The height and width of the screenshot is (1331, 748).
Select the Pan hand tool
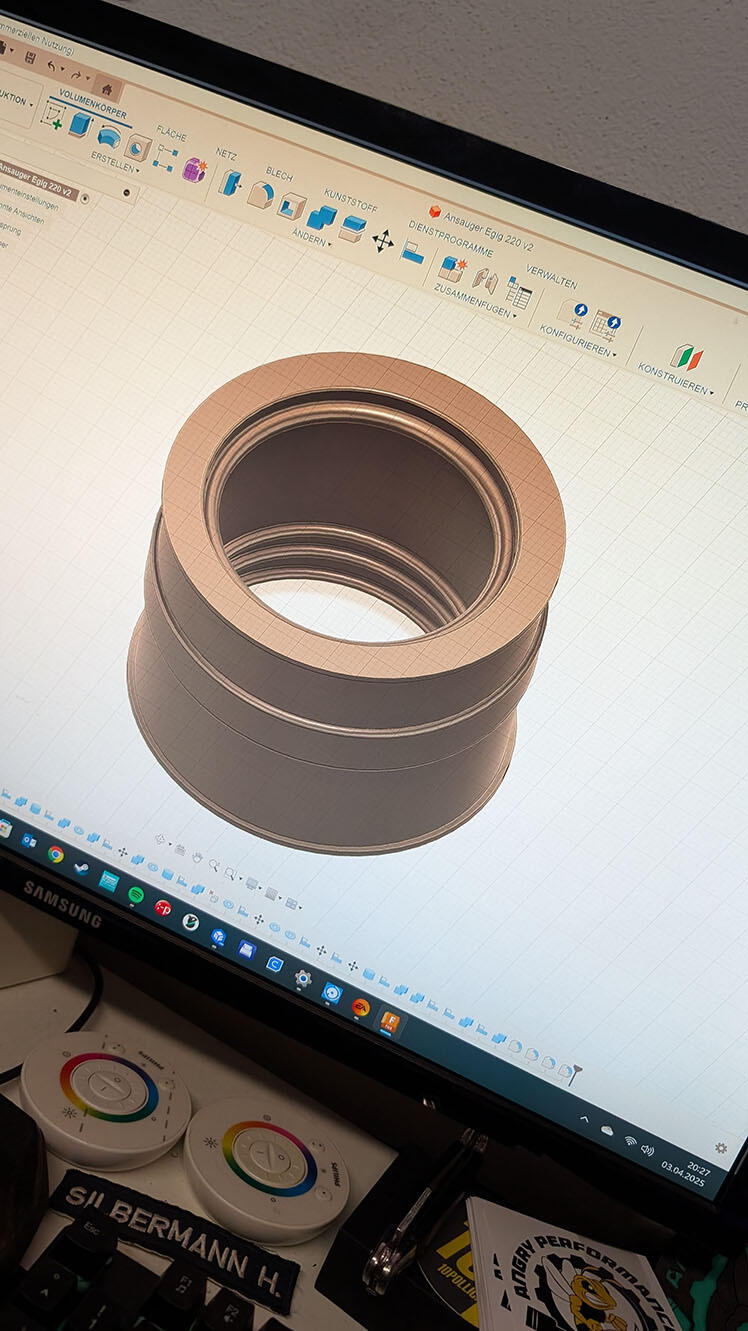(197, 858)
